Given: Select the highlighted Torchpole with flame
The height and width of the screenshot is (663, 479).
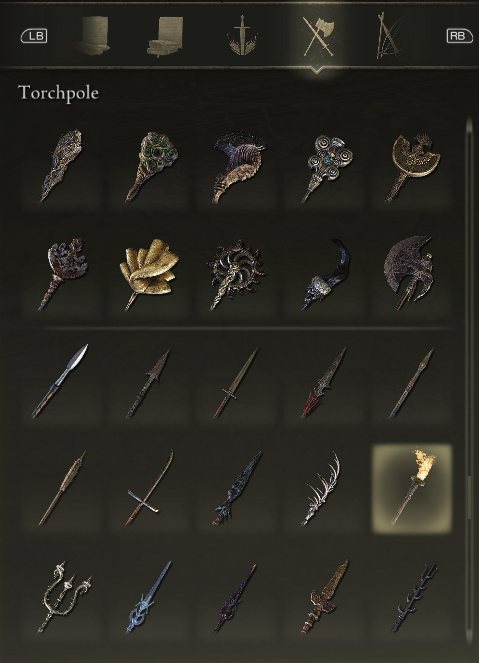Looking at the screenshot, I should 412,488.
